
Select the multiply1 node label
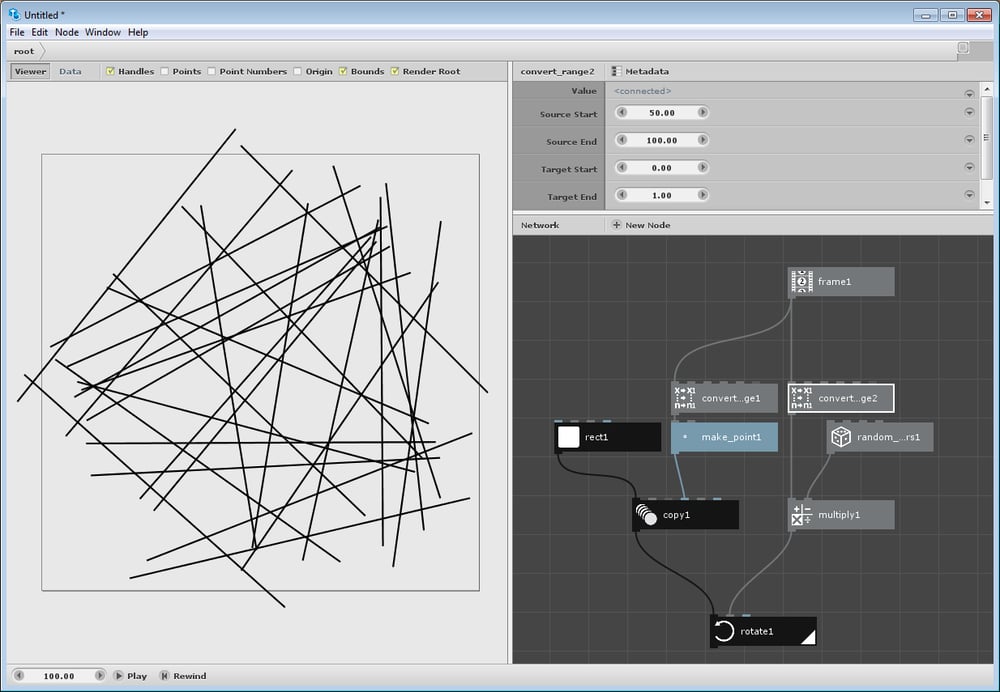pyautogui.click(x=839, y=515)
